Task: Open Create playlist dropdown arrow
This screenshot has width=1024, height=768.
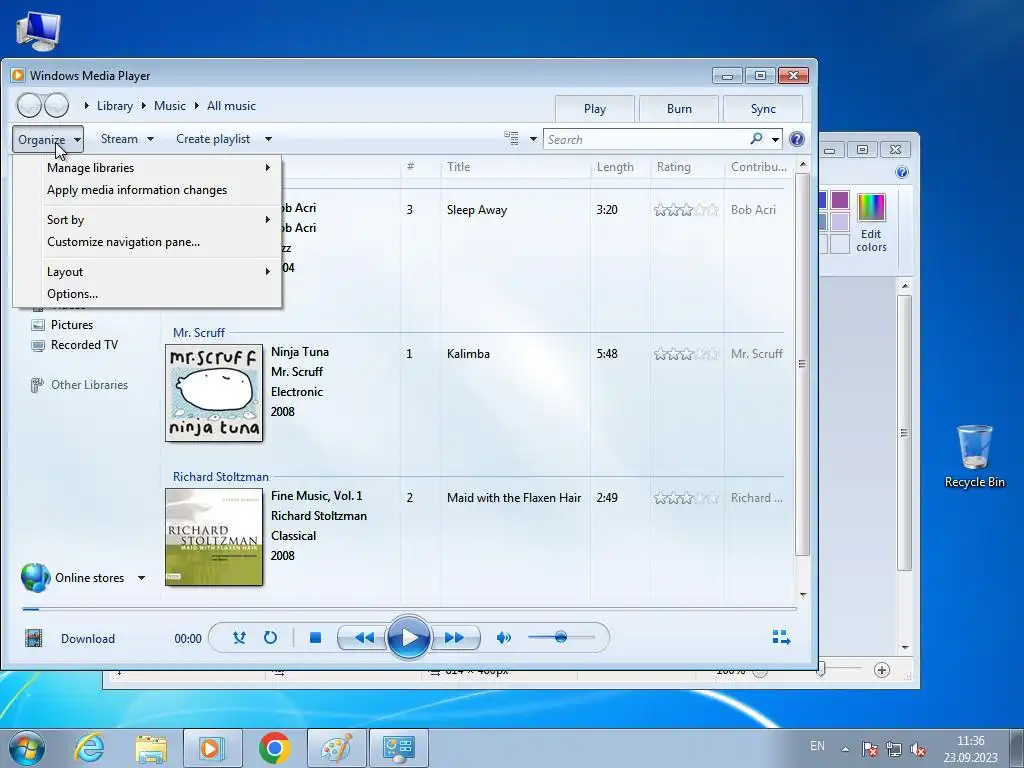Action: pos(268,139)
